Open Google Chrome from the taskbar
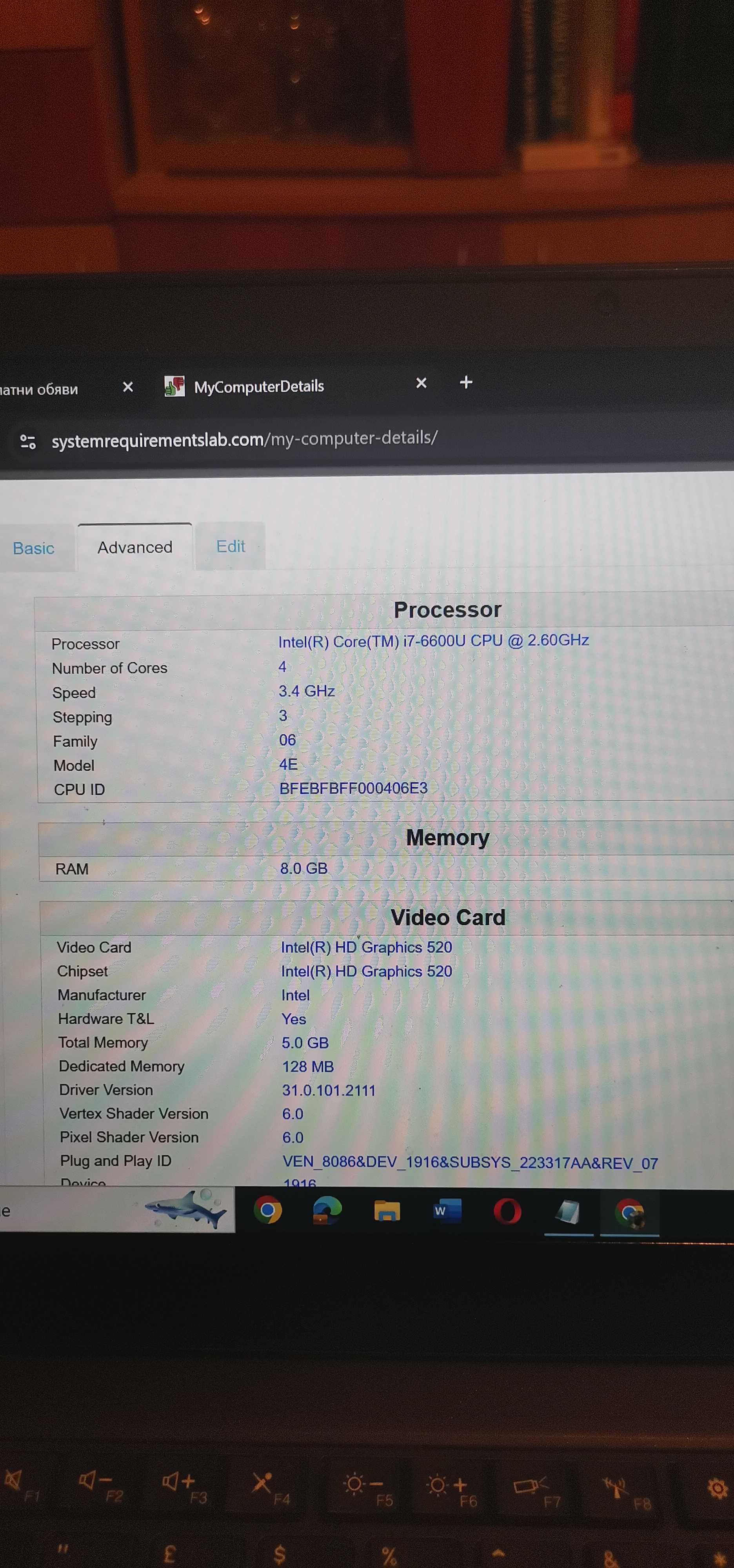This screenshot has width=734, height=1568. point(268,1209)
